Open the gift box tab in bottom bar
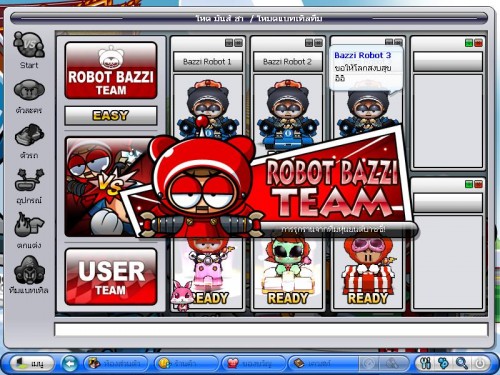 click(x=252, y=363)
